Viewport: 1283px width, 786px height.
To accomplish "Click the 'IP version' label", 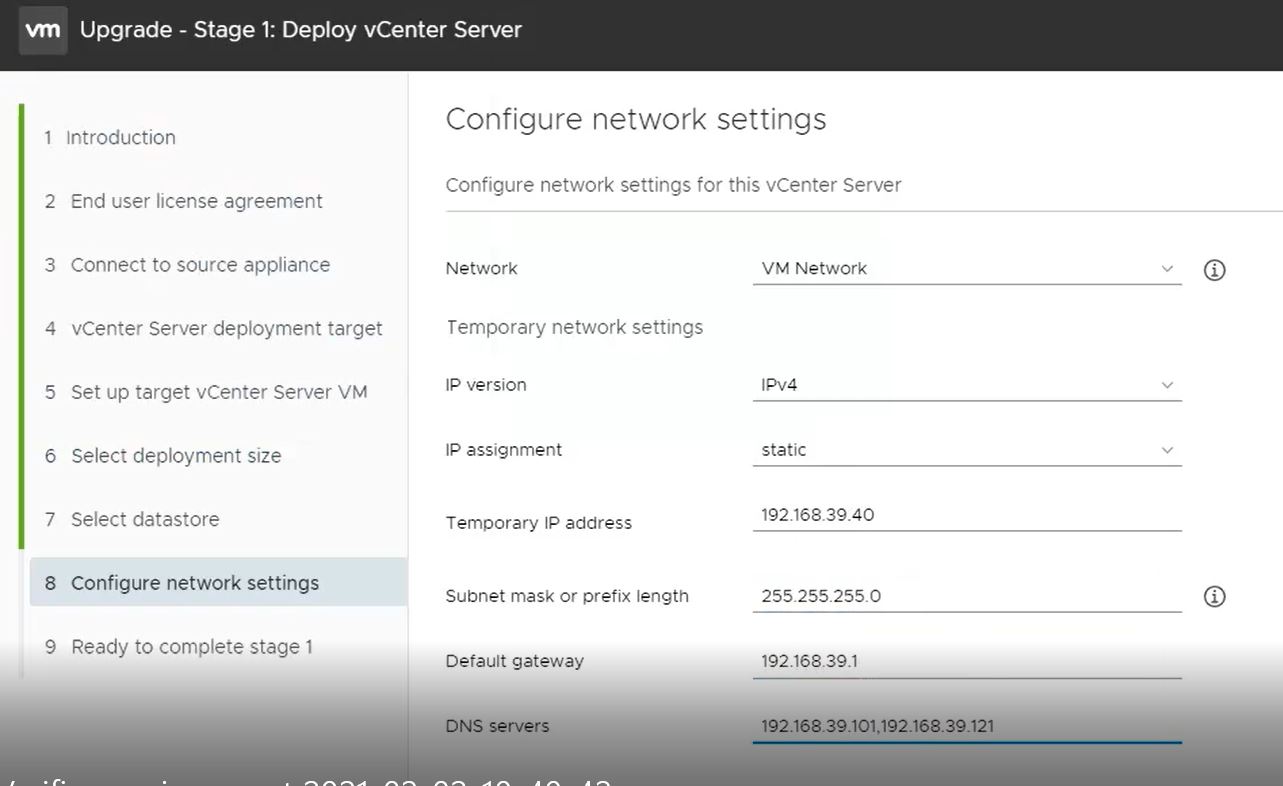I will coord(486,385).
